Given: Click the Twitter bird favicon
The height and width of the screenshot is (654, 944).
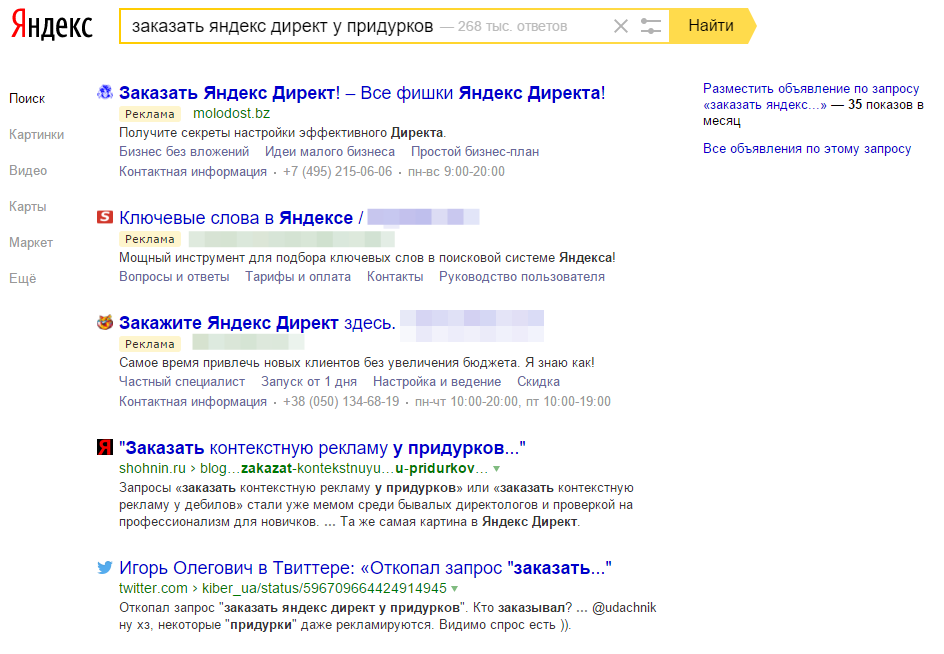Looking at the screenshot, I should 105,567.
